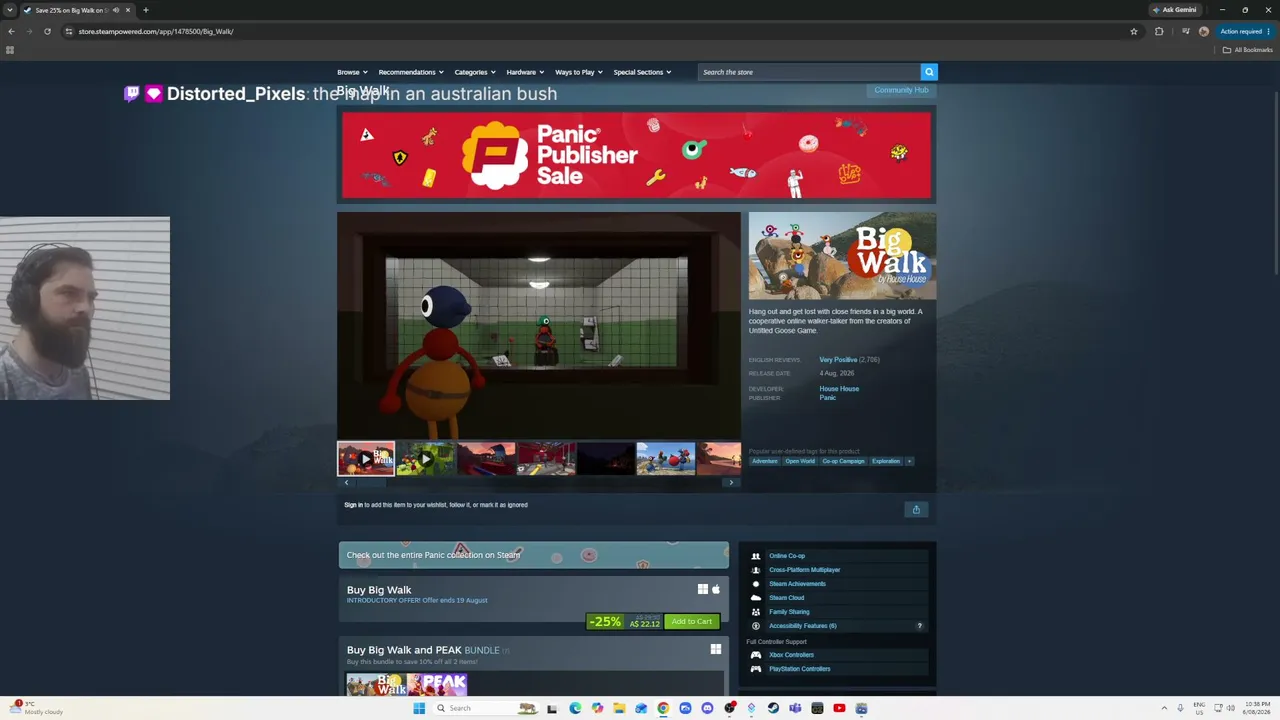Open Panic publisher page
Image resolution: width=1280 pixels, height=720 pixels.
tap(828, 398)
